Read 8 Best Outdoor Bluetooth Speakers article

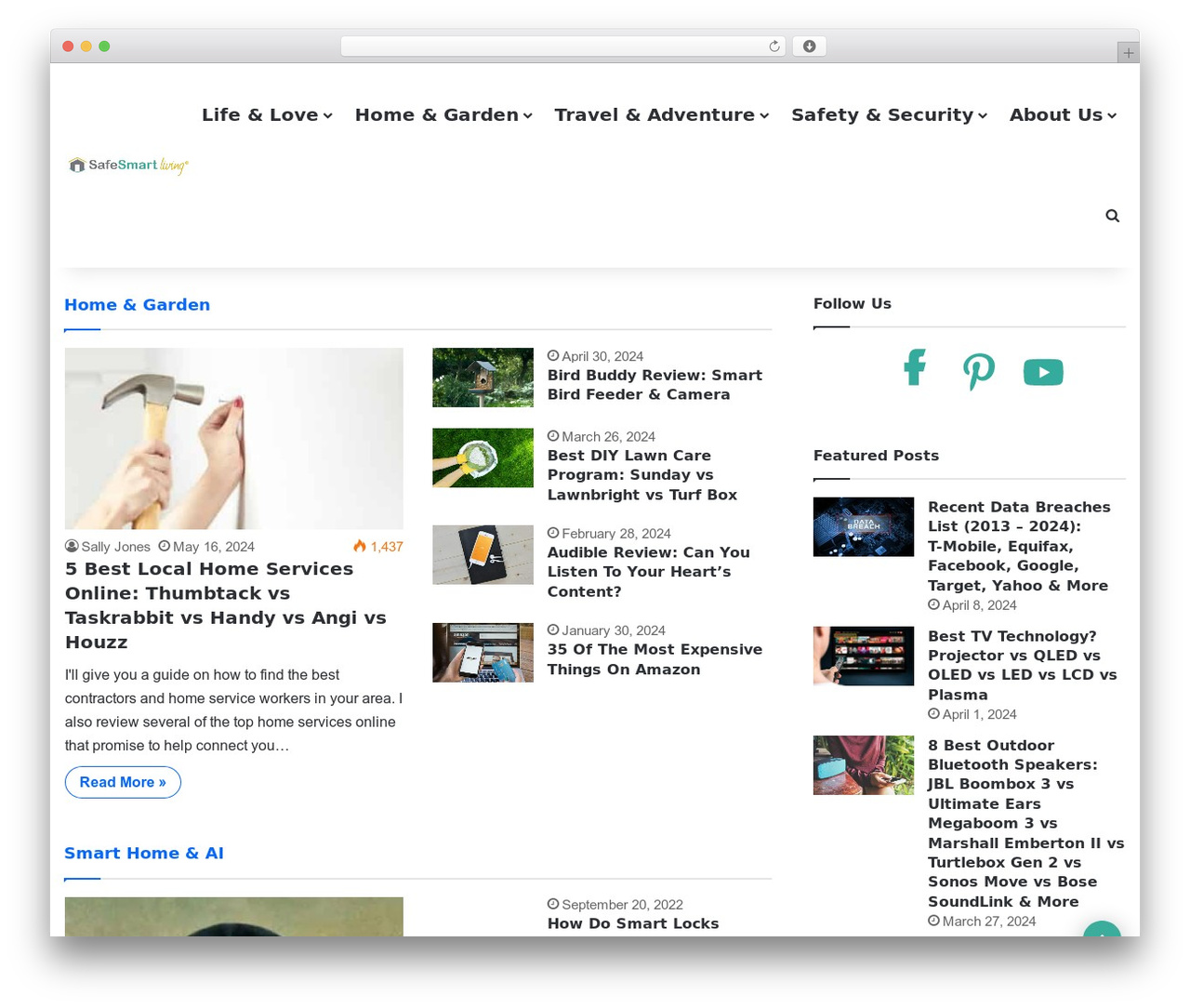[x=1026, y=824]
